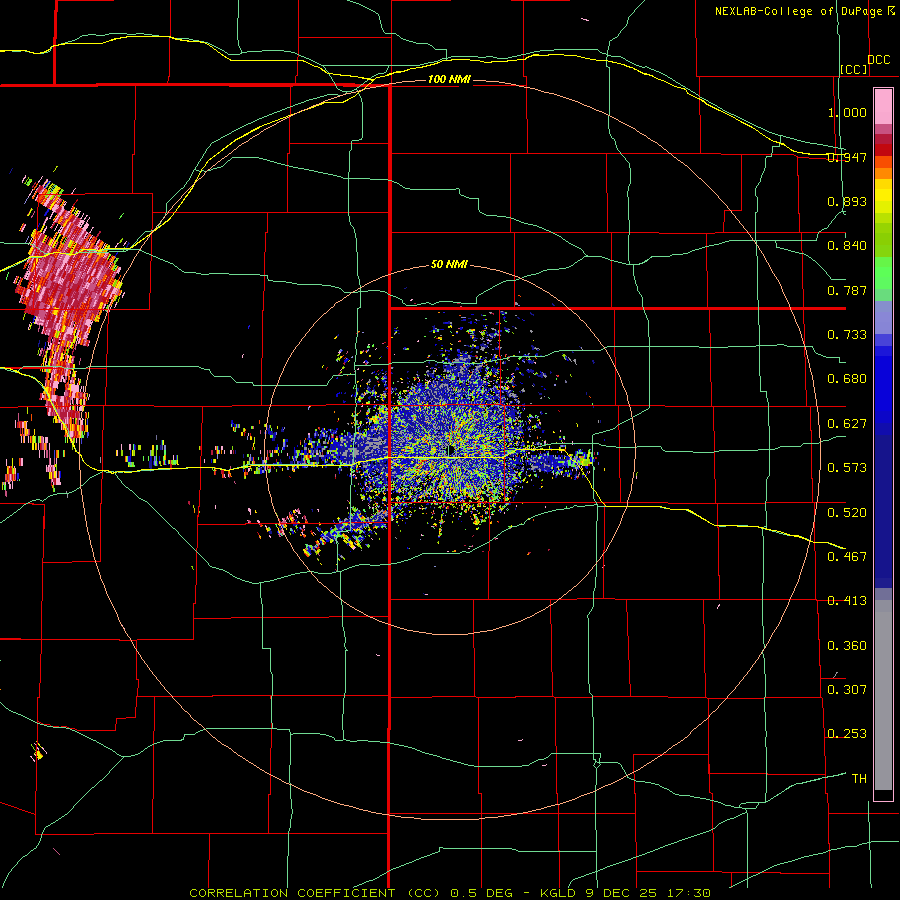Pick the light pink swatch atop color bar

click(883, 106)
